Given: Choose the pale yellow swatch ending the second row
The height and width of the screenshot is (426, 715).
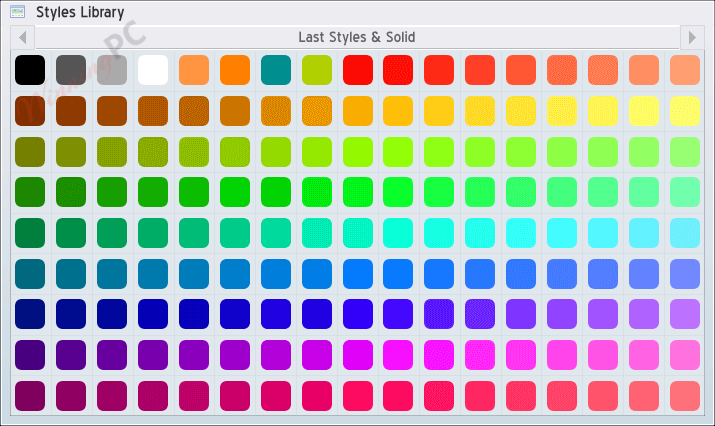Looking at the screenshot, I should pyautogui.click(x=685, y=111).
